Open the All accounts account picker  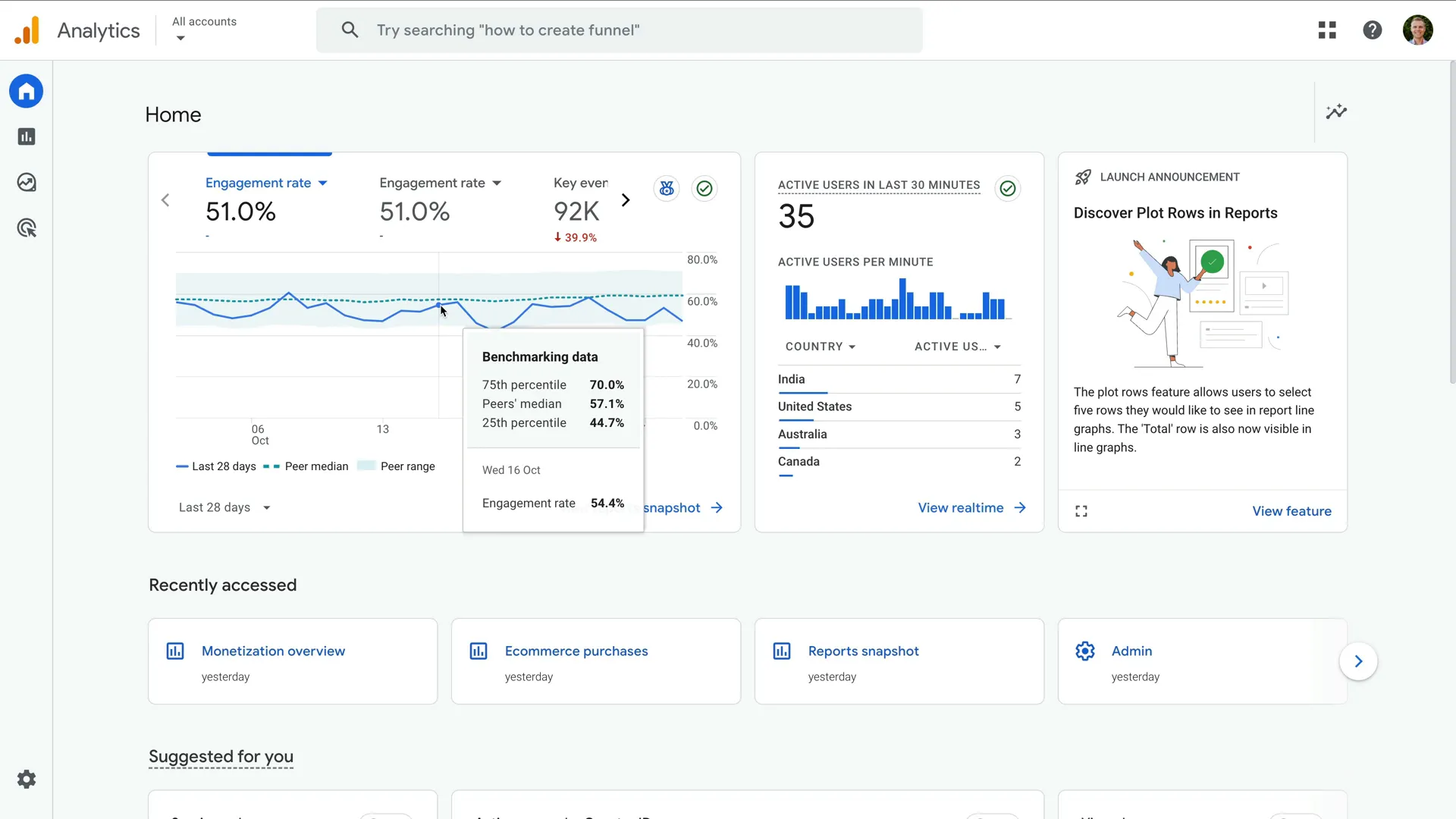(203, 30)
